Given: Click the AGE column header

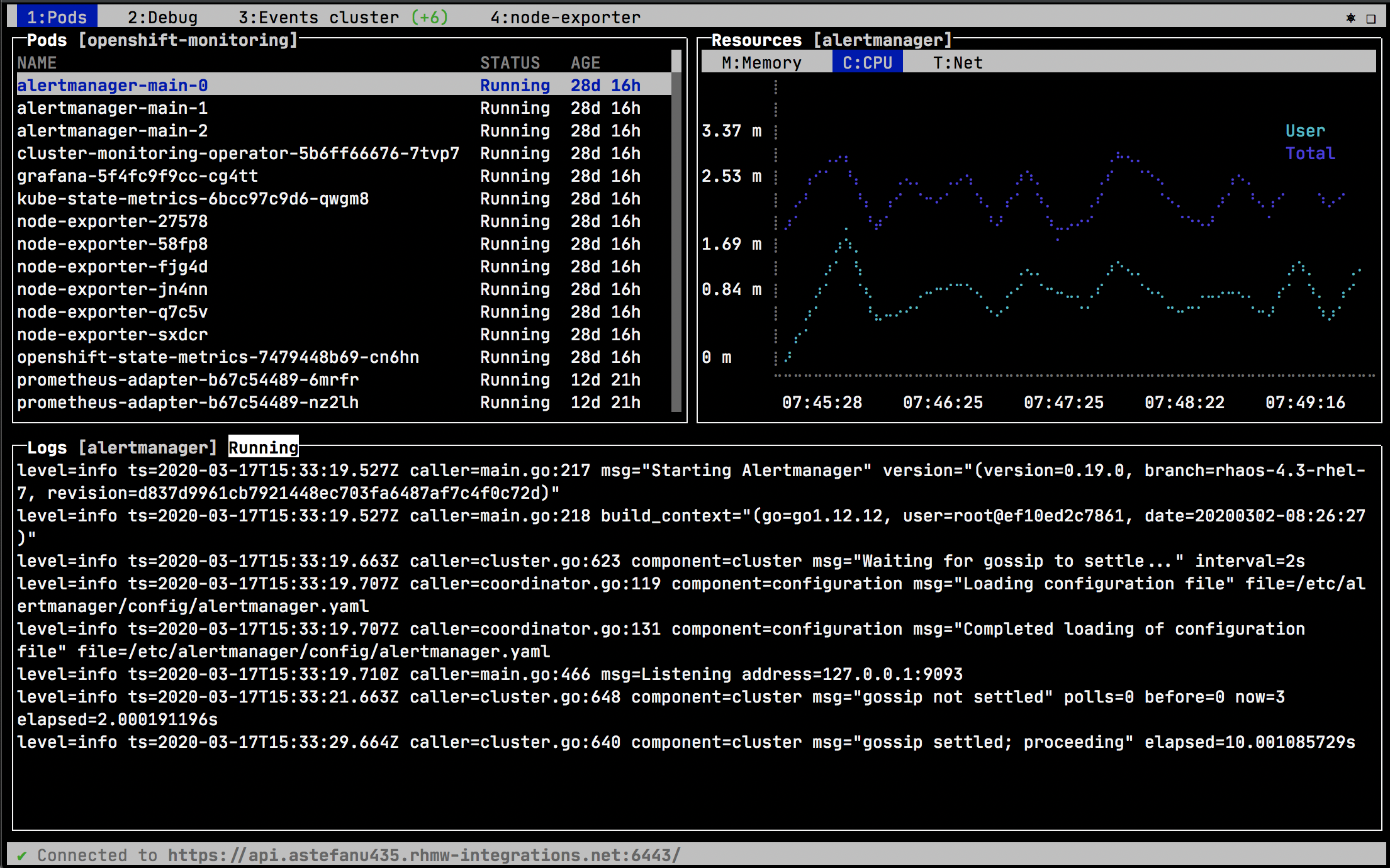Looking at the screenshot, I should [585, 62].
